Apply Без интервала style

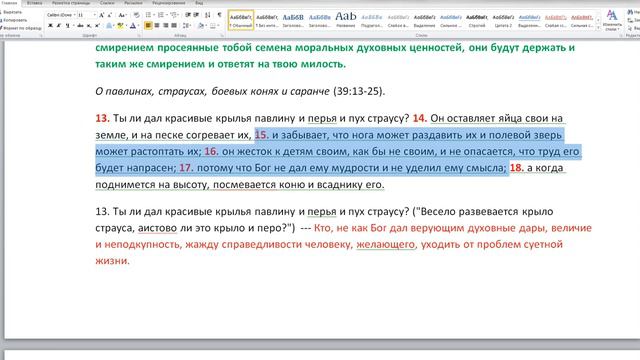267,20
